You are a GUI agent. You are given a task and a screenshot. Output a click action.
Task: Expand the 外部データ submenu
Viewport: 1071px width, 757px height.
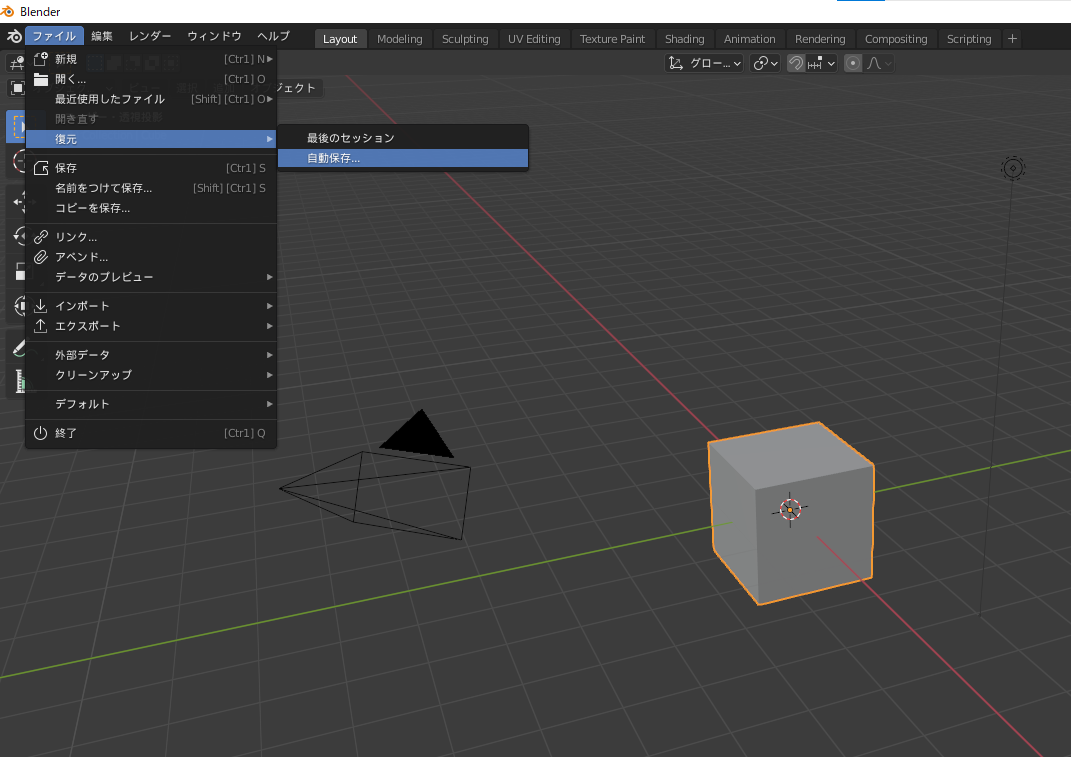coord(151,355)
